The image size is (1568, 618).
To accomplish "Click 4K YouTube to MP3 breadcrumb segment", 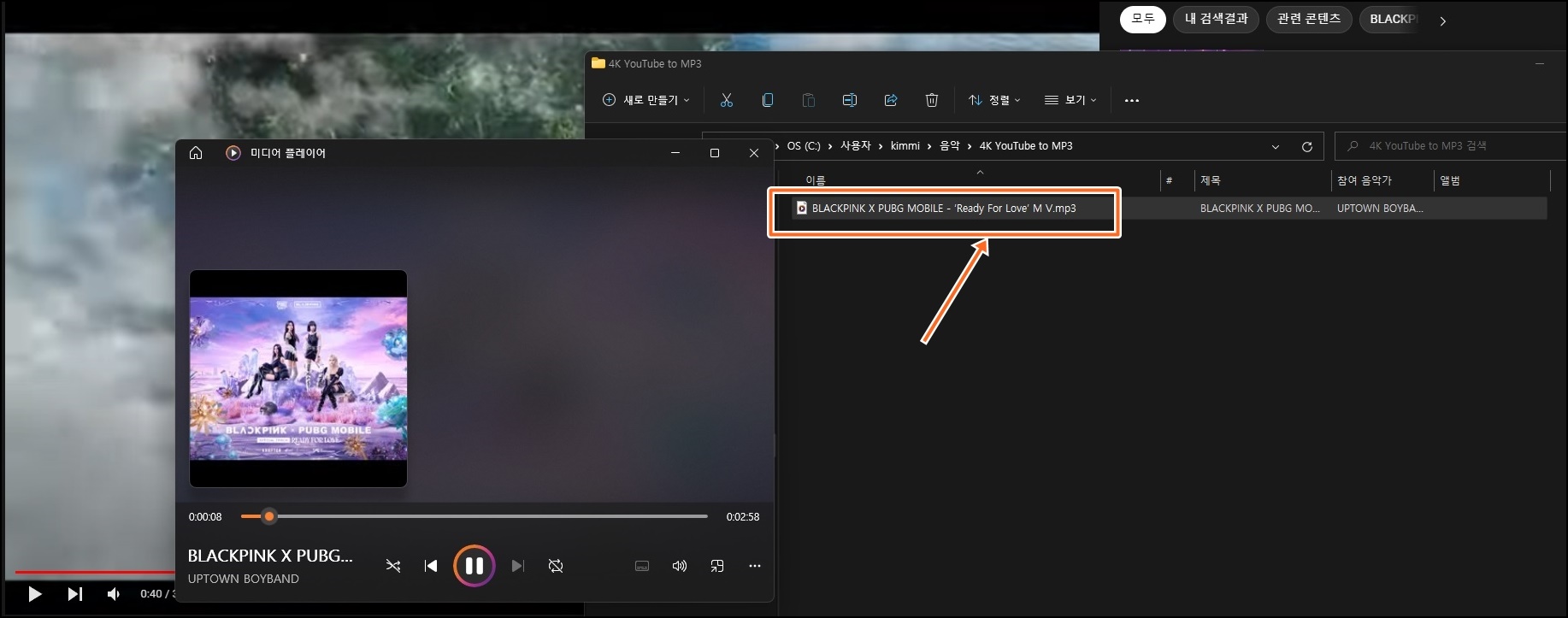I will 1026,146.
